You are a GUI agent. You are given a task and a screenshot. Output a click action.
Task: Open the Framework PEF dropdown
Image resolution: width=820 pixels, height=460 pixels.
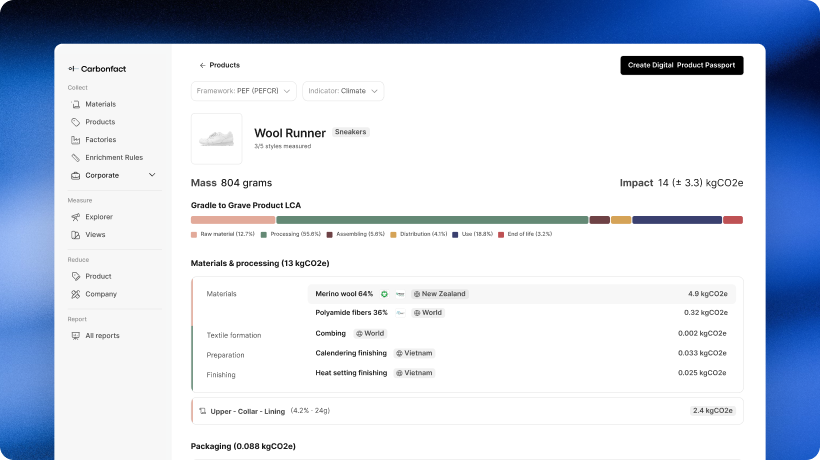tap(244, 91)
